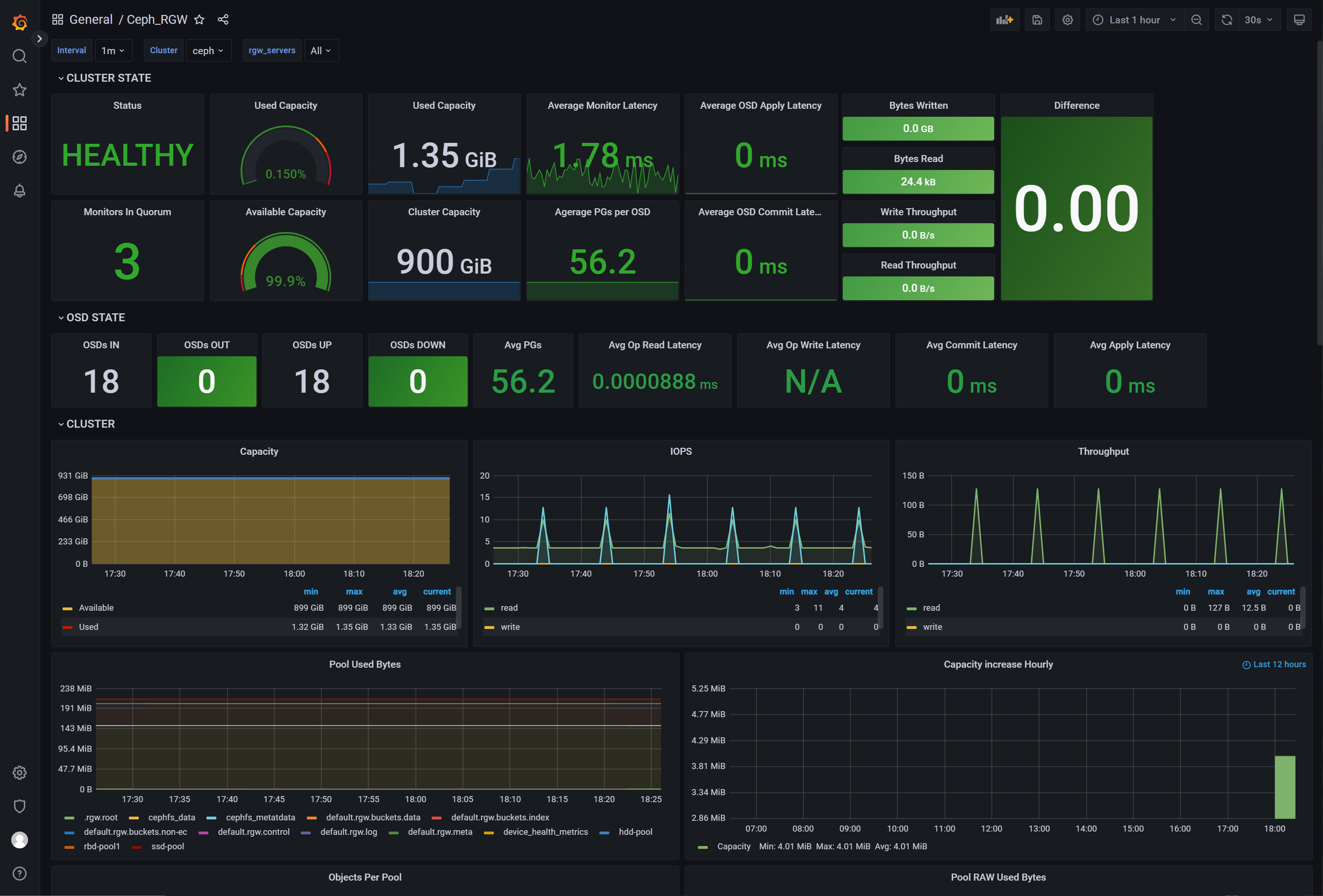Open the Interval 1m dropdown
The width and height of the screenshot is (1323, 896).
click(113, 50)
